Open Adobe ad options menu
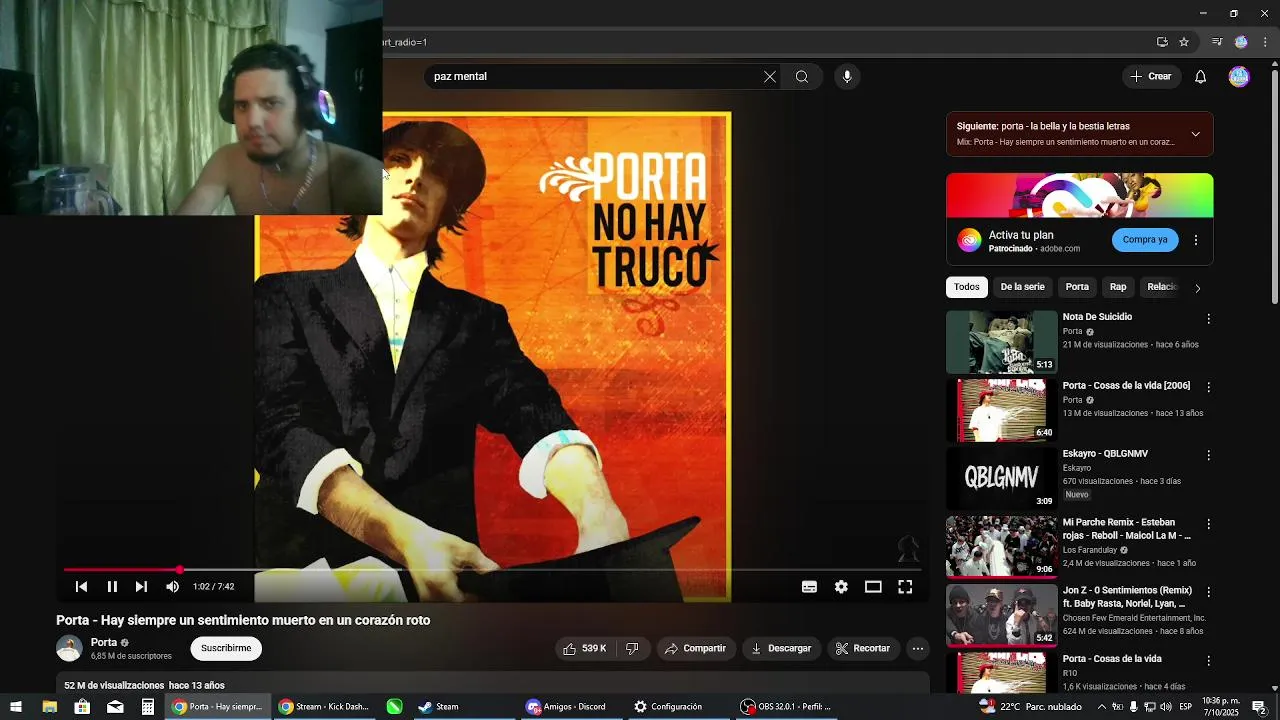1280x720 pixels. pos(1196,240)
